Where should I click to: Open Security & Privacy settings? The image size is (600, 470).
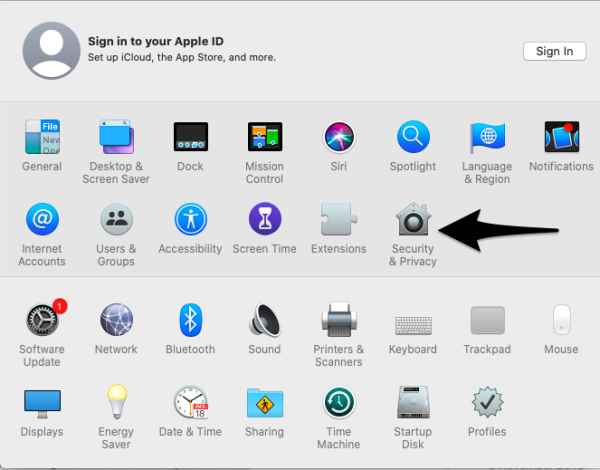(413, 219)
